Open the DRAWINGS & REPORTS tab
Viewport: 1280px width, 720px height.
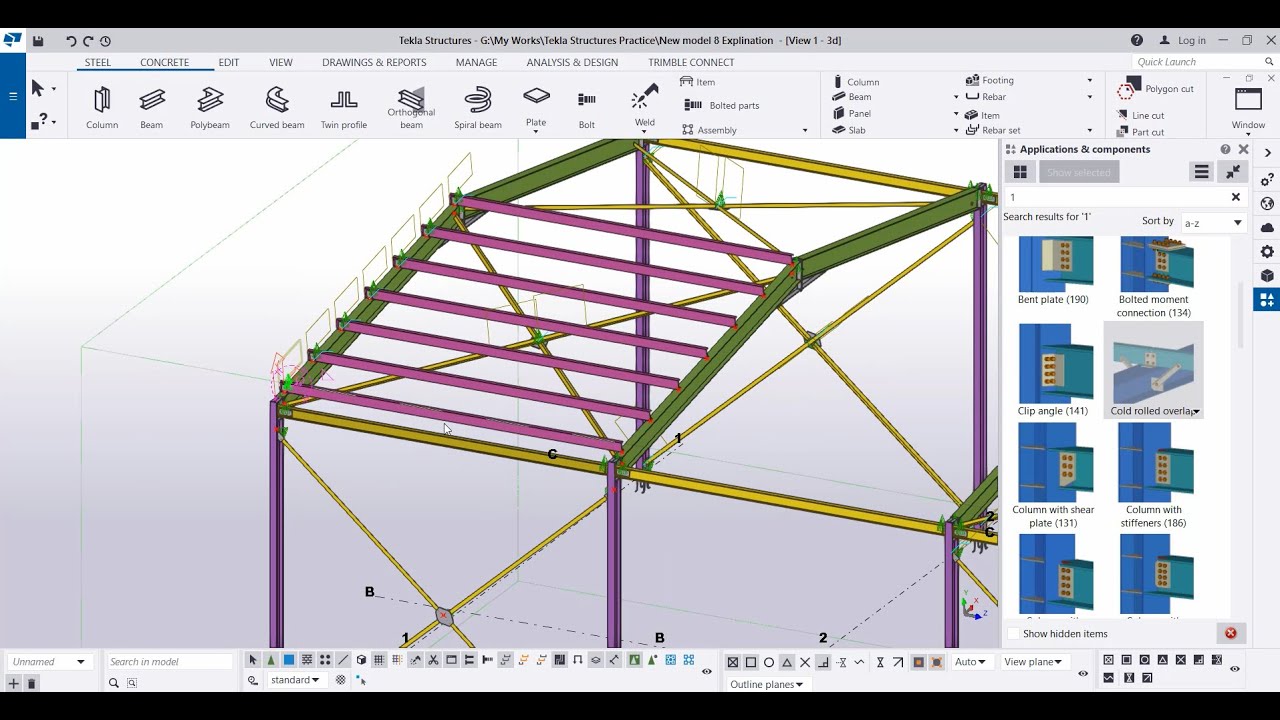[374, 62]
